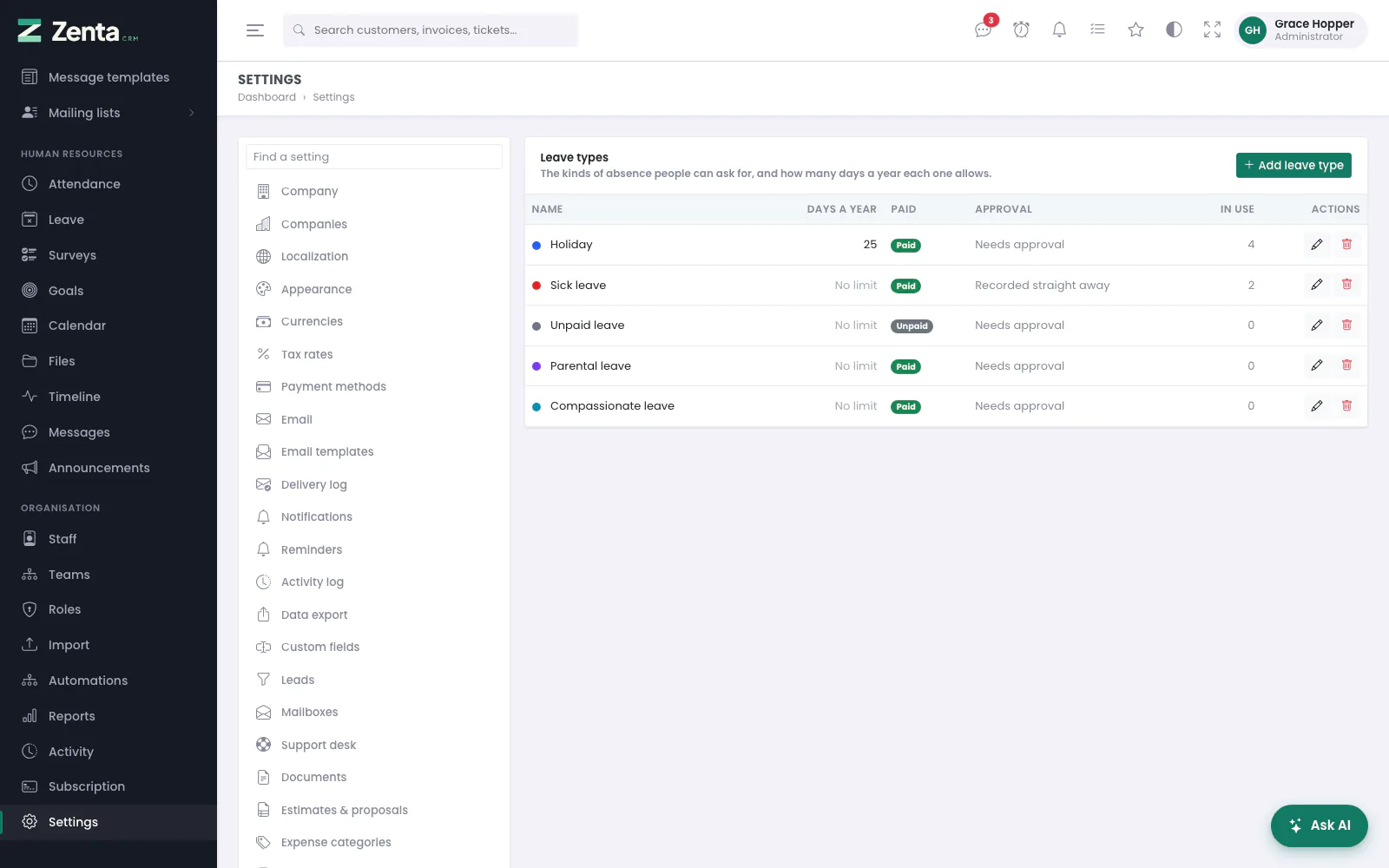Select Localization settings section
Viewport: 1389px width, 868px height.
[x=374, y=256]
